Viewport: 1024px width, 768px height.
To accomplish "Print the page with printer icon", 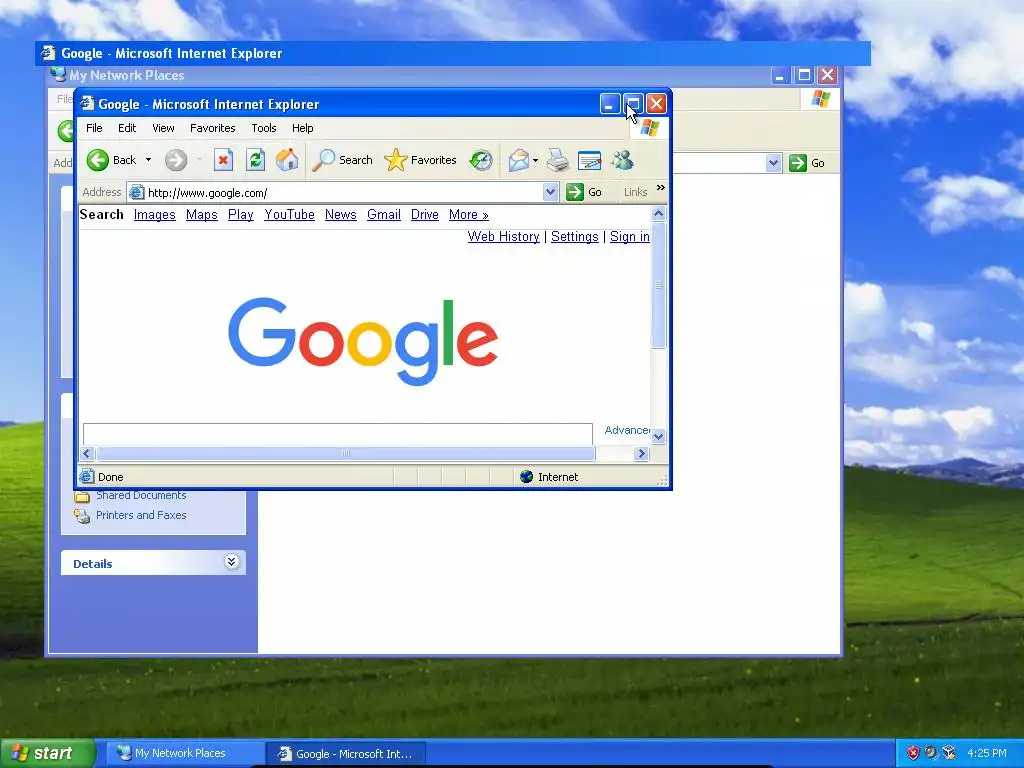I will click(x=557, y=160).
